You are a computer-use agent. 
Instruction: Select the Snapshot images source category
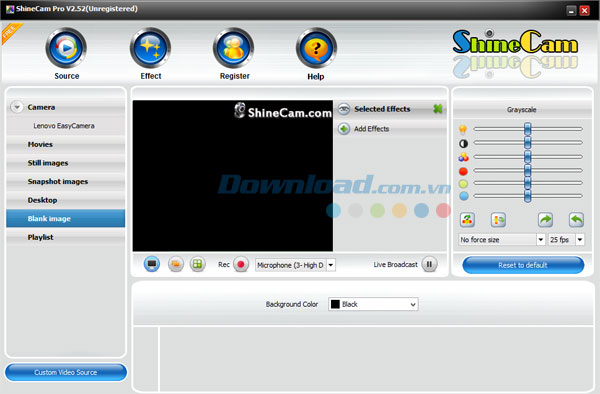click(x=66, y=181)
